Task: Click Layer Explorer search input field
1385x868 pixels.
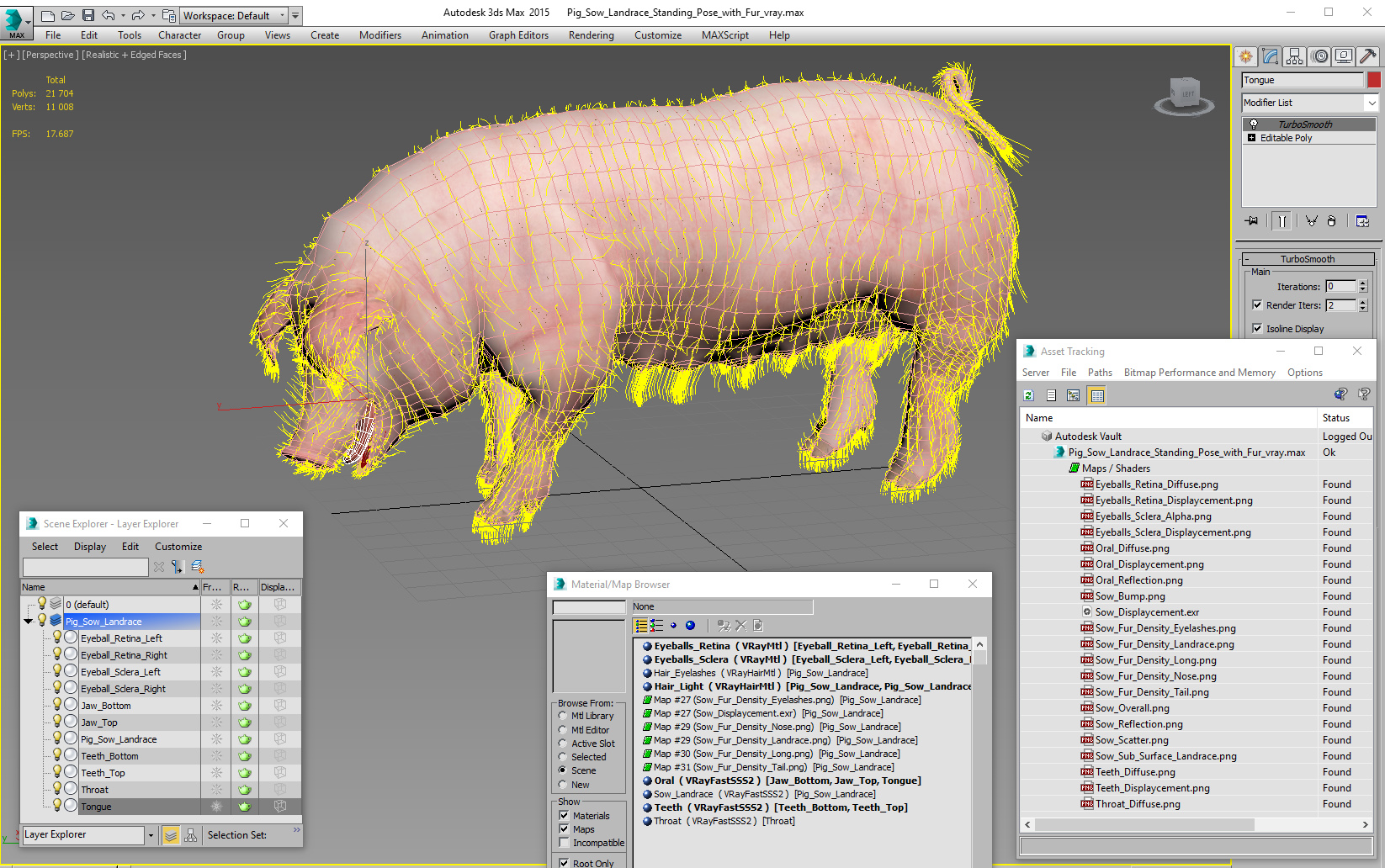Action: point(86,567)
